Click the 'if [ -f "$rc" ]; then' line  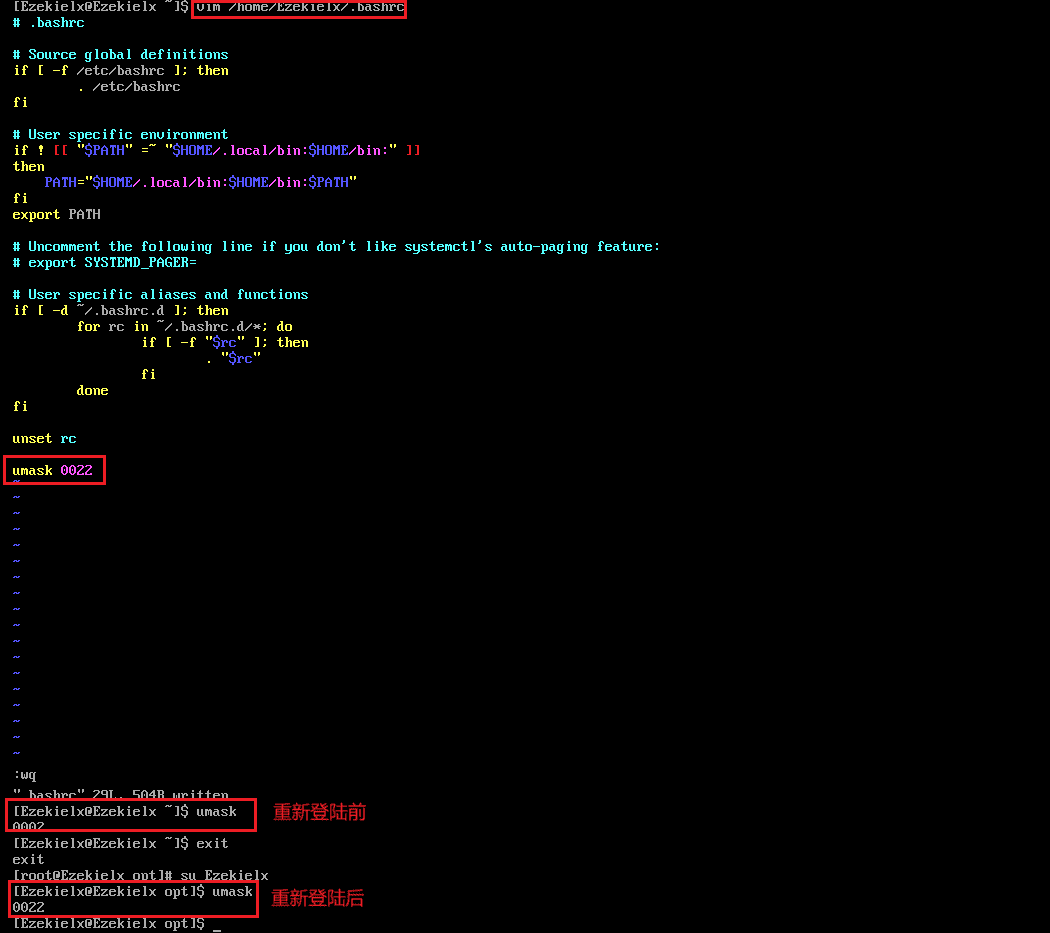click(225, 343)
